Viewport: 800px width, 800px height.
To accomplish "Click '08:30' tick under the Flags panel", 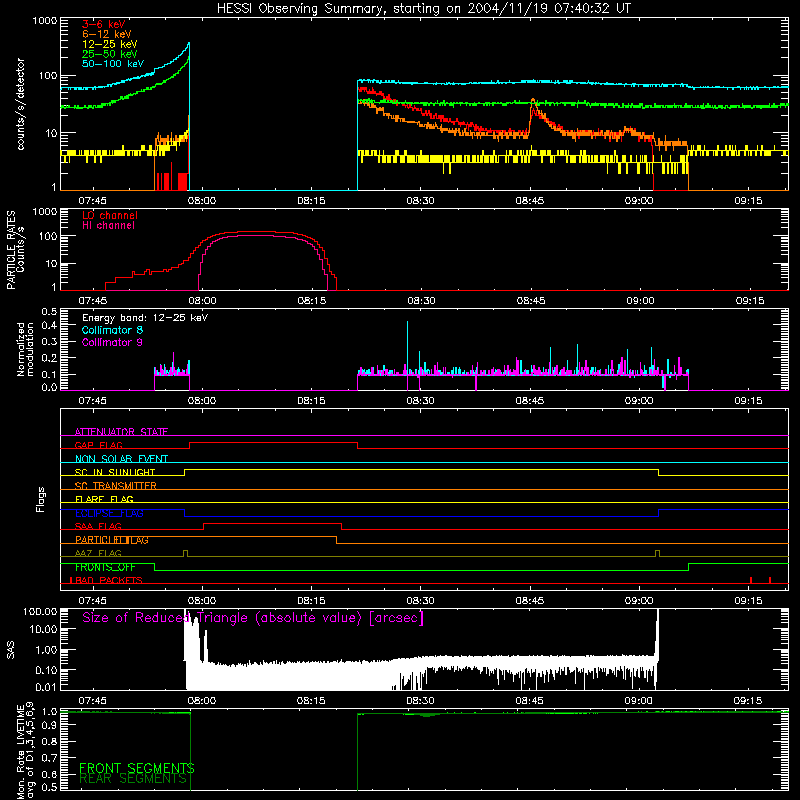I will pyautogui.click(x=420, y=601).
